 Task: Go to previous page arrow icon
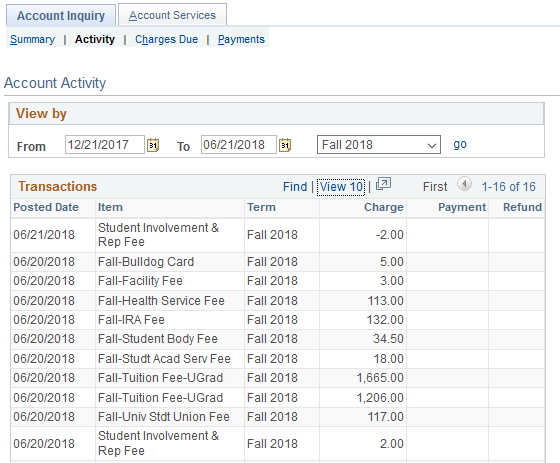point(464,184)
